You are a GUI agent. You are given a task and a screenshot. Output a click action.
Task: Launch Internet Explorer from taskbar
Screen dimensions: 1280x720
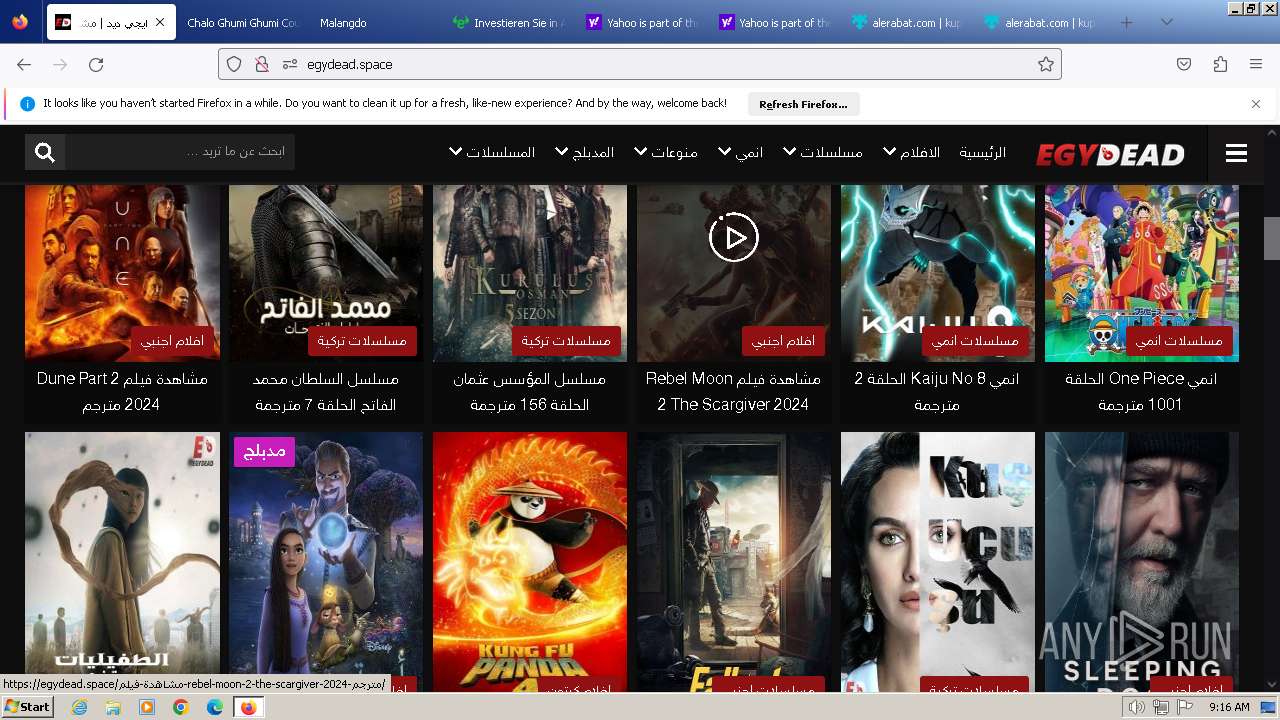tap(80, 707)
